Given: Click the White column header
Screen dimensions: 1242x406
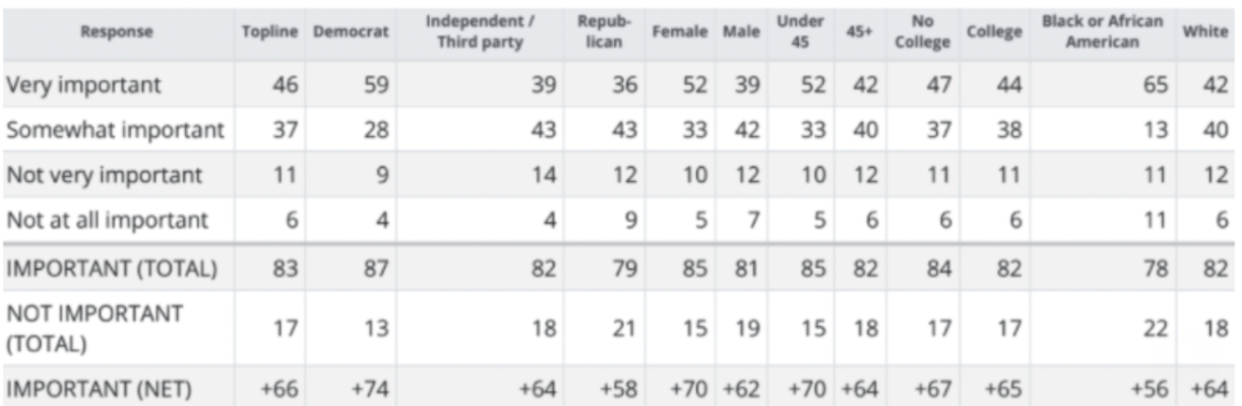Looking at the screenshot, I should pos(1206,32).
